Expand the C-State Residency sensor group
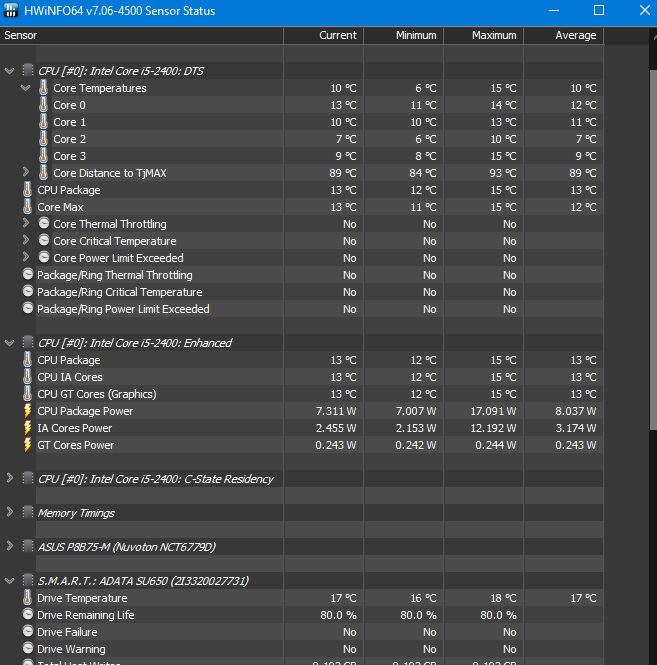Screen dimensions: 657x665 tap(9, 478)
